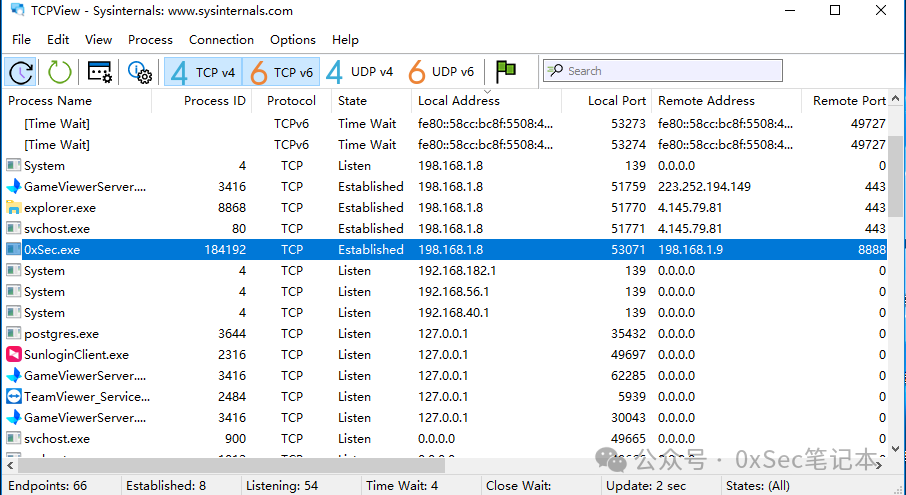Viewport: 906px width, 495px height.
Task: Open the Options menu
Action: point(293,39)
